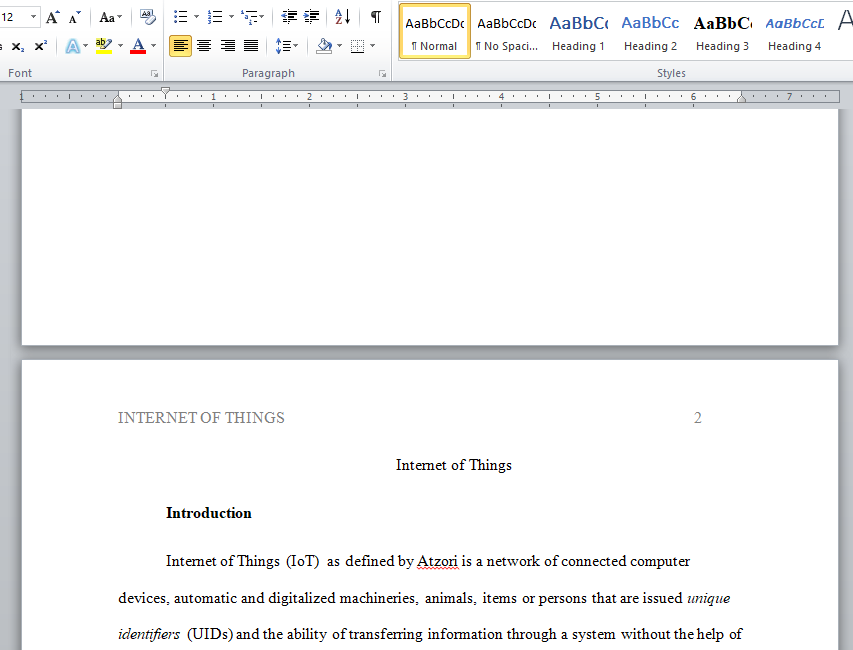The height and width of the screenshot is (650, 853).
Task: Apply the Heading 2 style
Action: pyautogui.click(x=650, y=31)
